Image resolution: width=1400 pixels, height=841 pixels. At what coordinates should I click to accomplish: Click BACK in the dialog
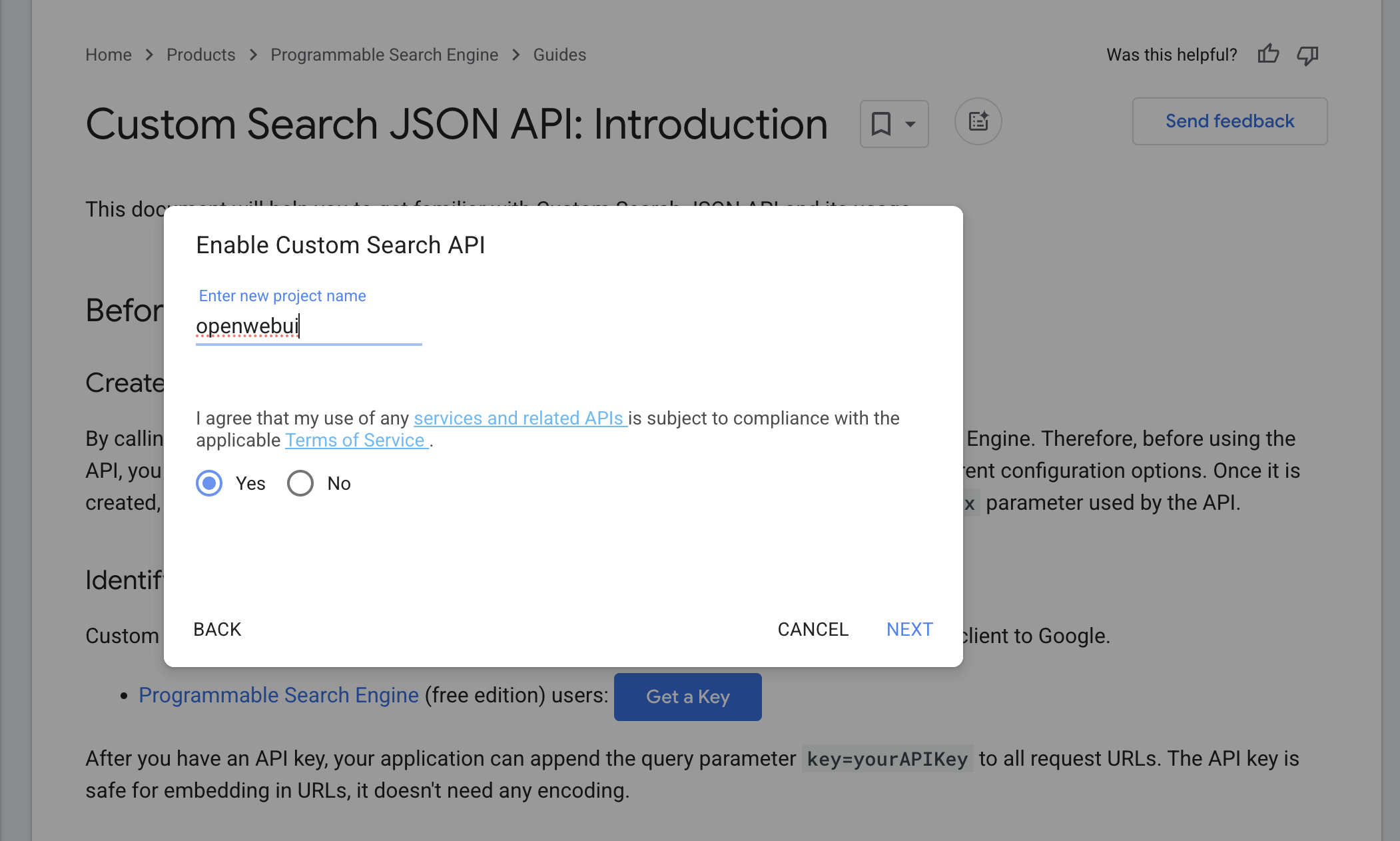217,629
